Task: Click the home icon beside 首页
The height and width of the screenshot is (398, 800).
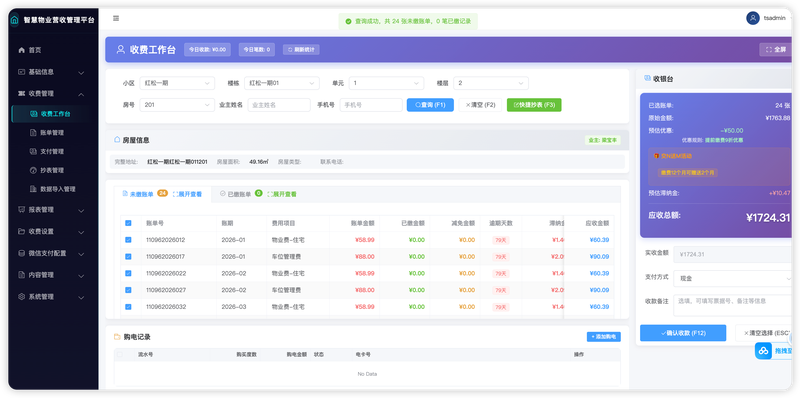Action: tap(21, 50)
